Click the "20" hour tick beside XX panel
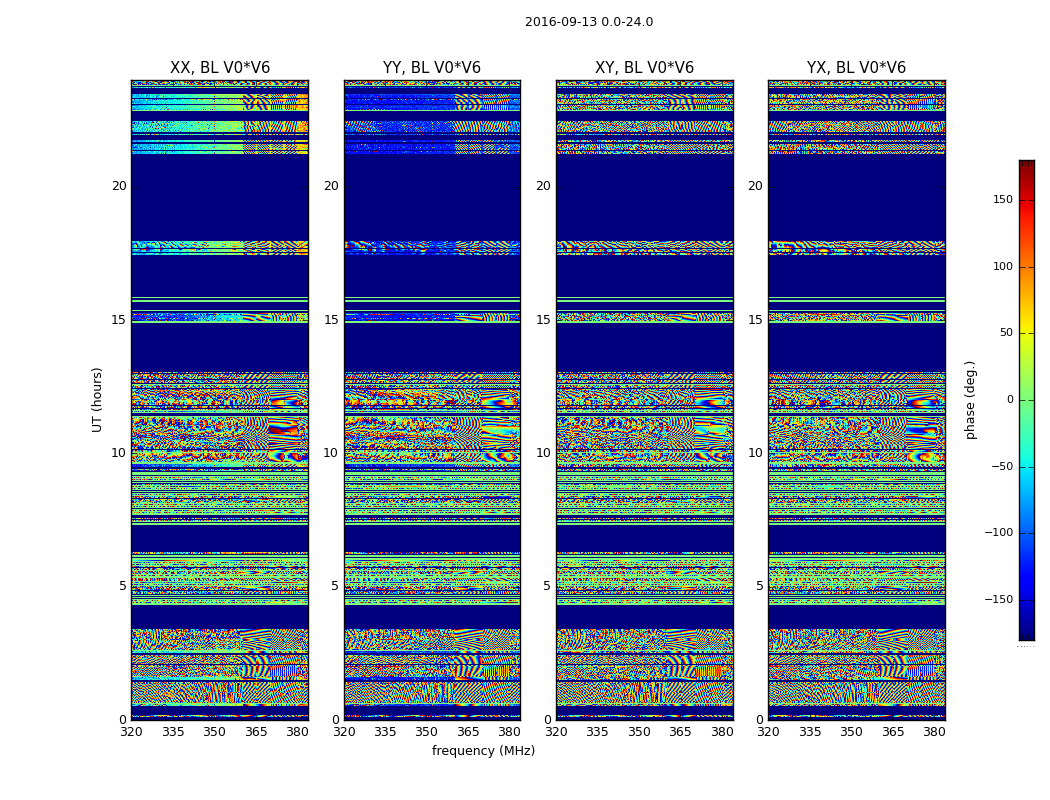The image size is (1050, 800). point(119,186)
